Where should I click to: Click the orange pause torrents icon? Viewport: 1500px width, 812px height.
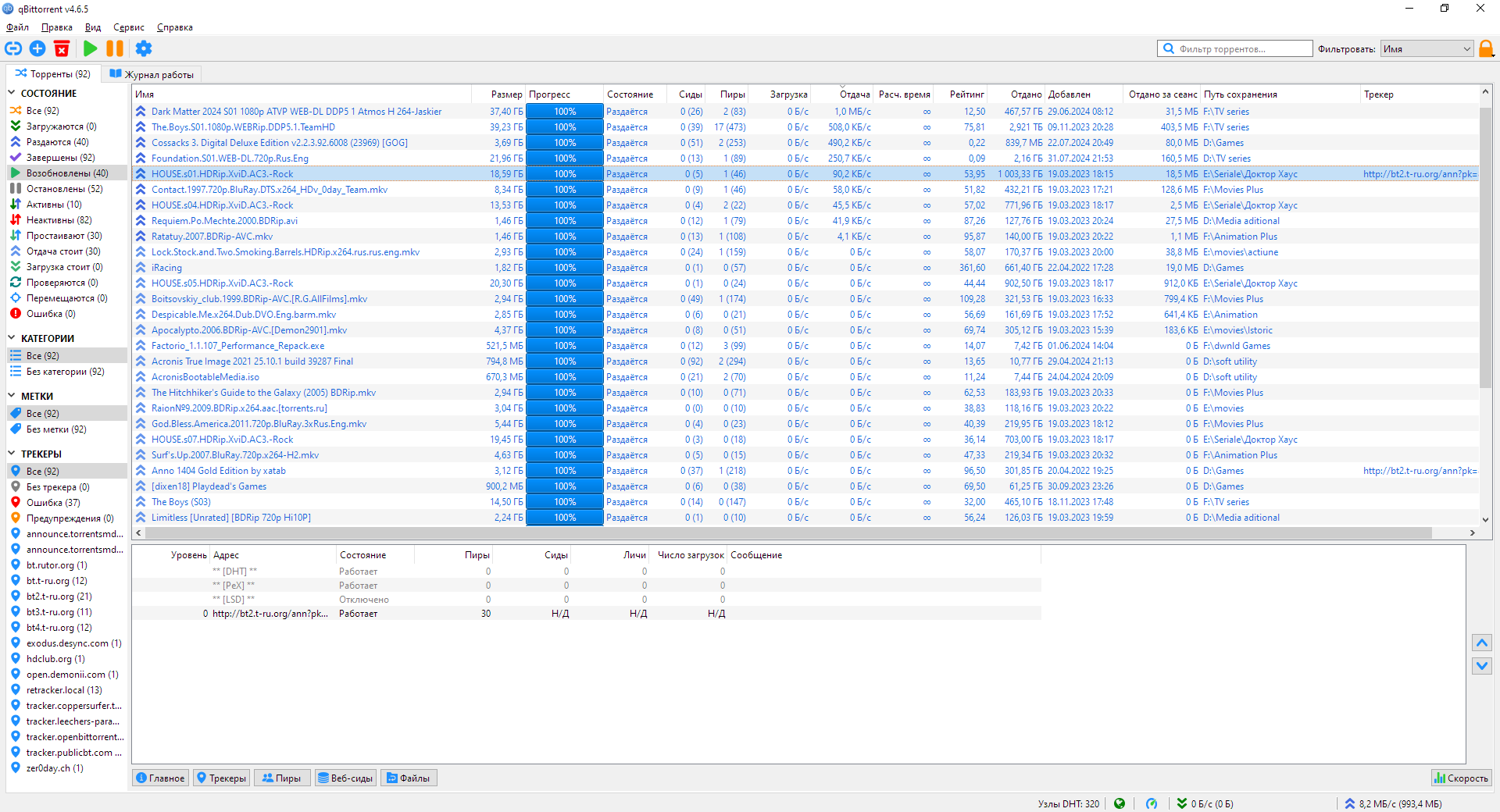pyautogui.click(x=115, y=48)
